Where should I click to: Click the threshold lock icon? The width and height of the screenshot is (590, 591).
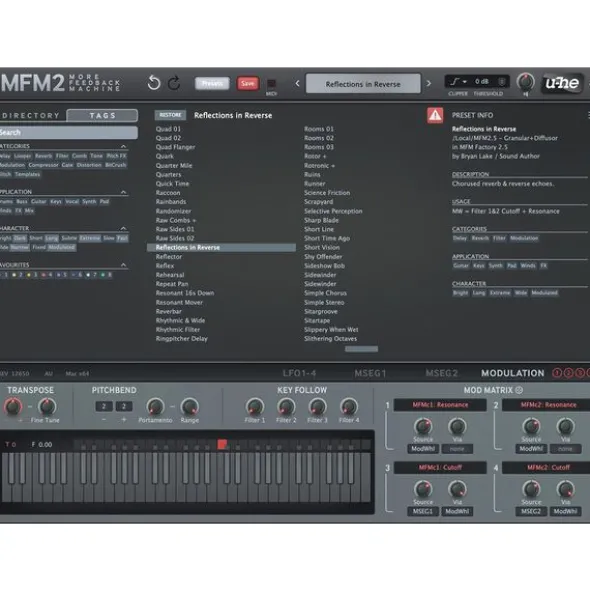501,82
